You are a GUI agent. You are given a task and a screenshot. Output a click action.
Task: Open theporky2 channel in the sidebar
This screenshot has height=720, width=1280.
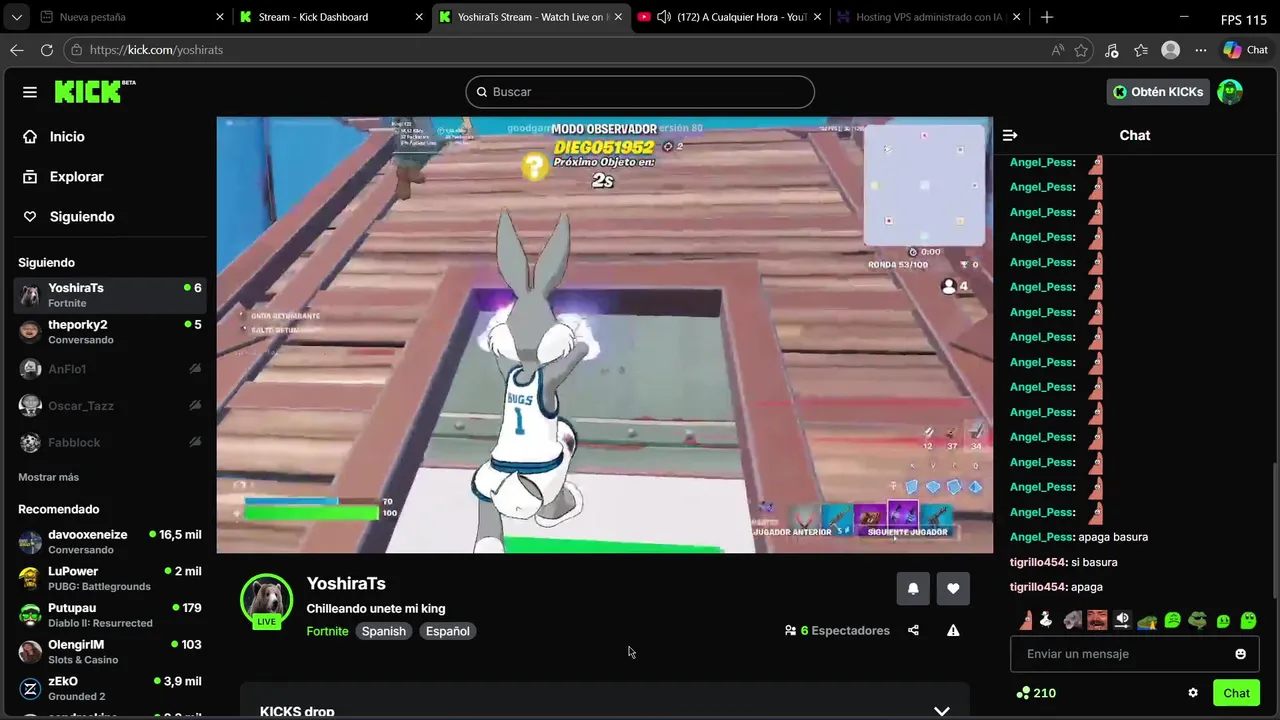110,332
